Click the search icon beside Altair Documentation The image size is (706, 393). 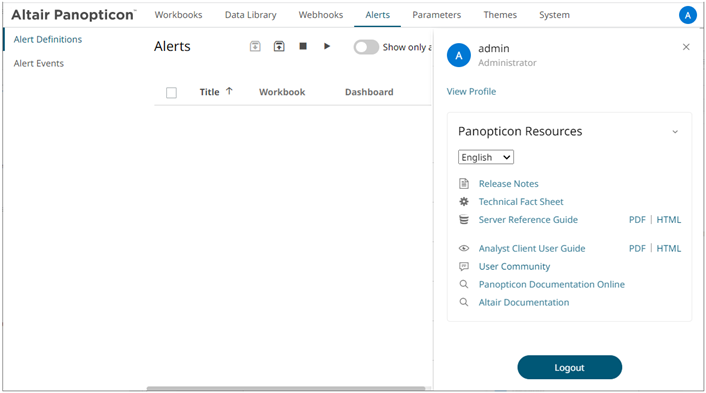[x=464, y=303]
